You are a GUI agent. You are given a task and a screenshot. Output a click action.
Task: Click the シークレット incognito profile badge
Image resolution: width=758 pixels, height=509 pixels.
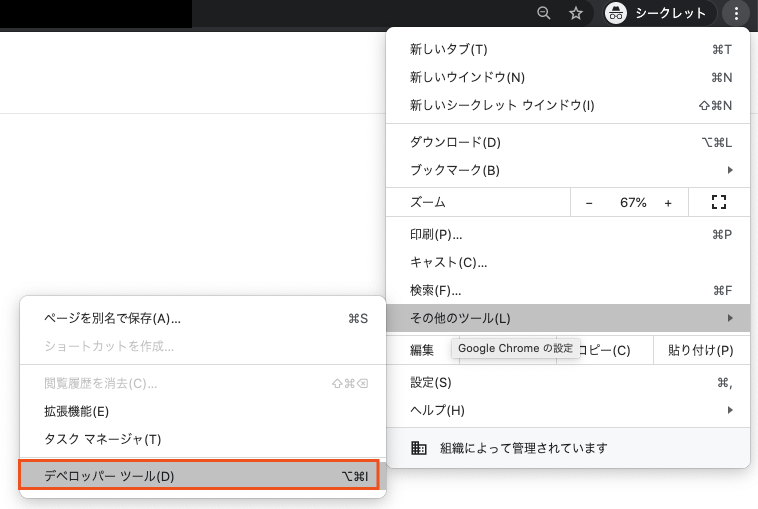click(x=659, y=13)
